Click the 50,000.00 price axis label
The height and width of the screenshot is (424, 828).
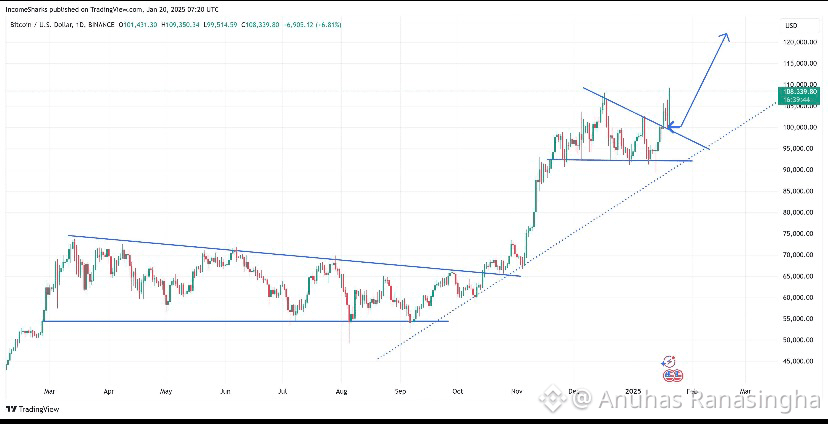pyautogui.click(x=798, y=340)
